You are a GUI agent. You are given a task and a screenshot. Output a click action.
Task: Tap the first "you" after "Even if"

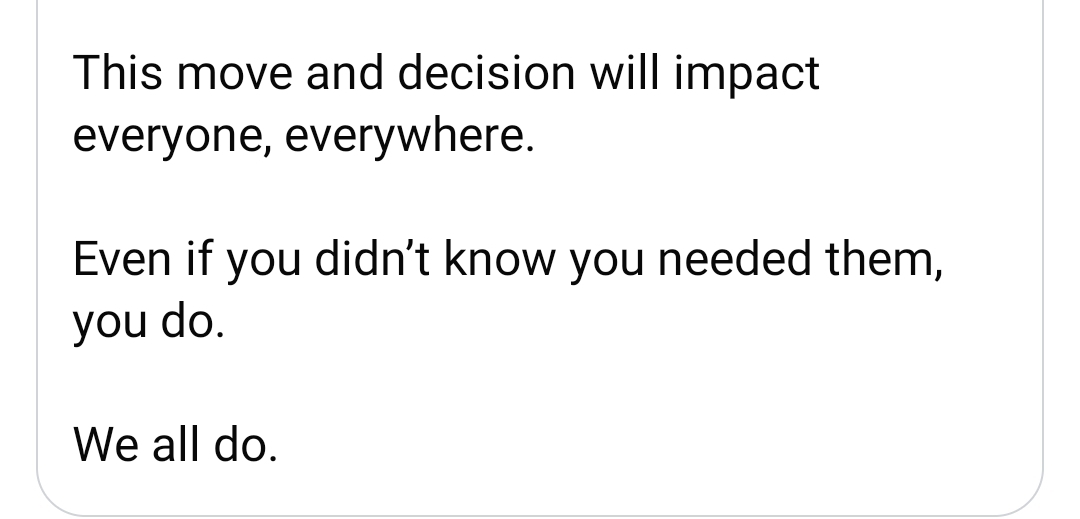(258, 261)
